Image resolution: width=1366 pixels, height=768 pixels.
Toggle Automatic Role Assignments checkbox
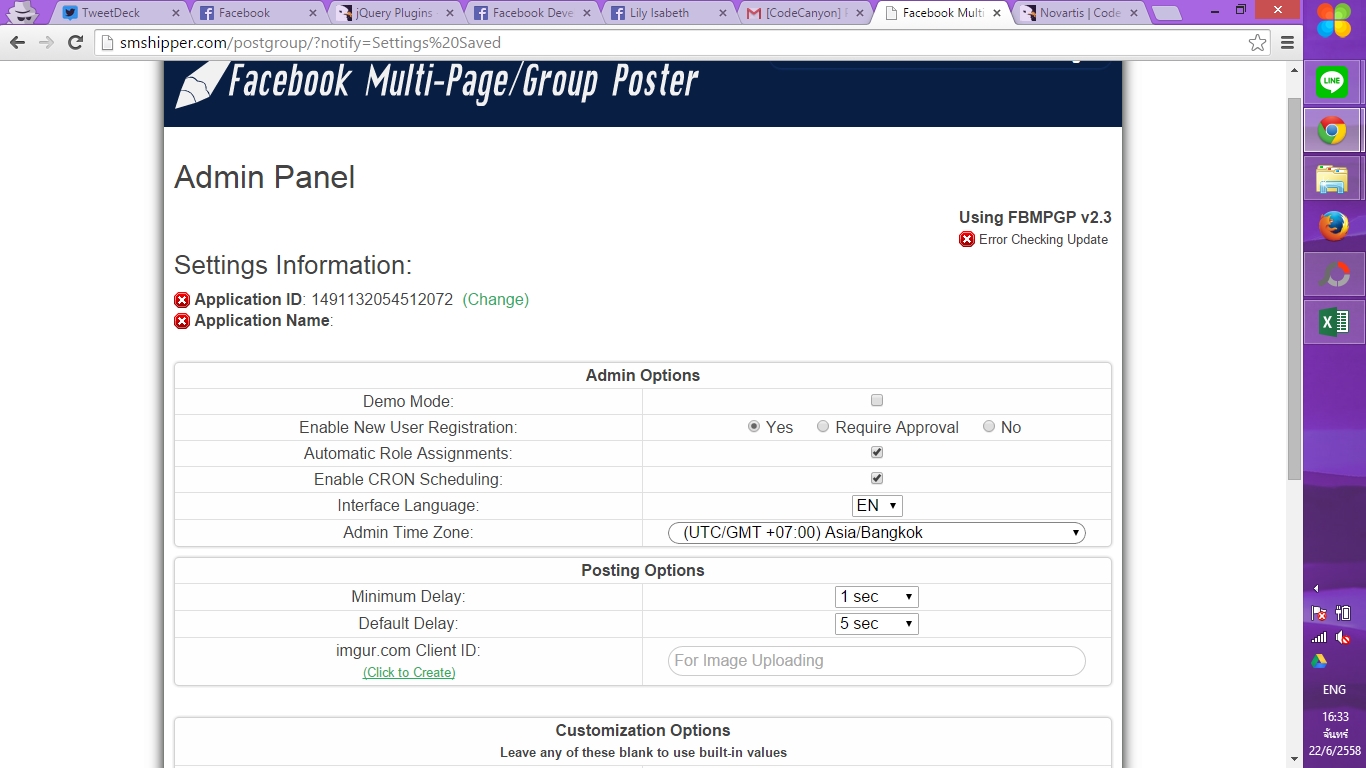(x=877, y=452)
